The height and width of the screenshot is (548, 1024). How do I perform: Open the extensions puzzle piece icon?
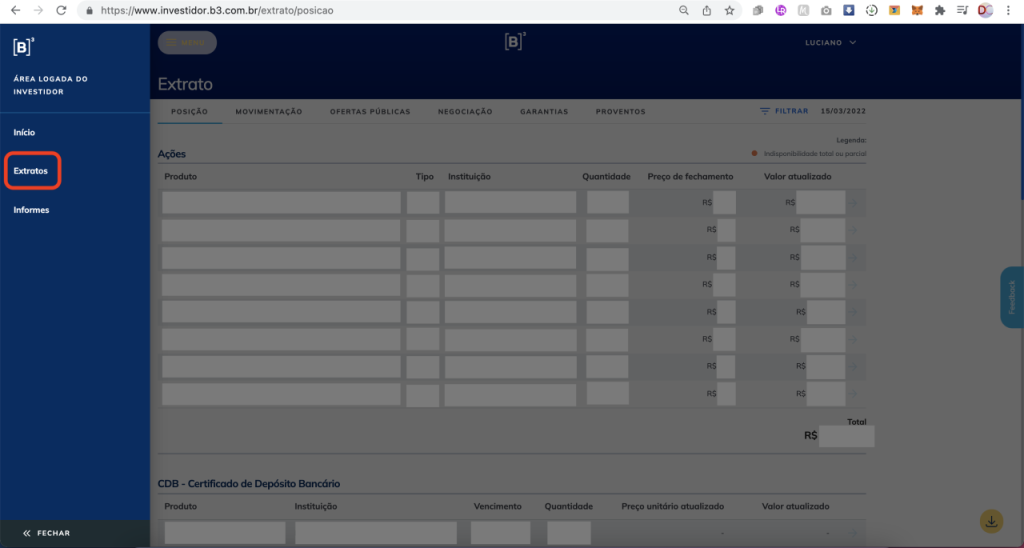pyautogui.click(x=940, y=10)
